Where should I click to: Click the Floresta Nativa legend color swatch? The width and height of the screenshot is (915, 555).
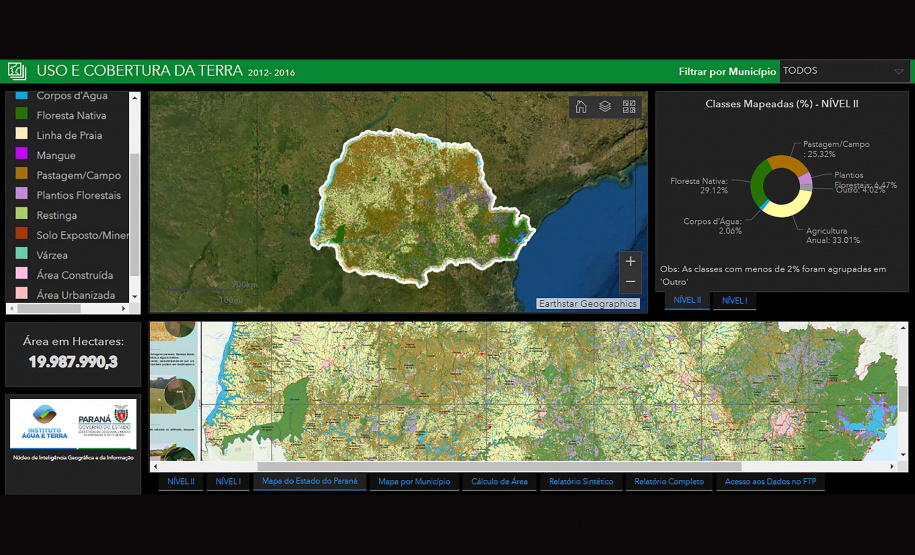pyautogui.click(x=22, y=115)
